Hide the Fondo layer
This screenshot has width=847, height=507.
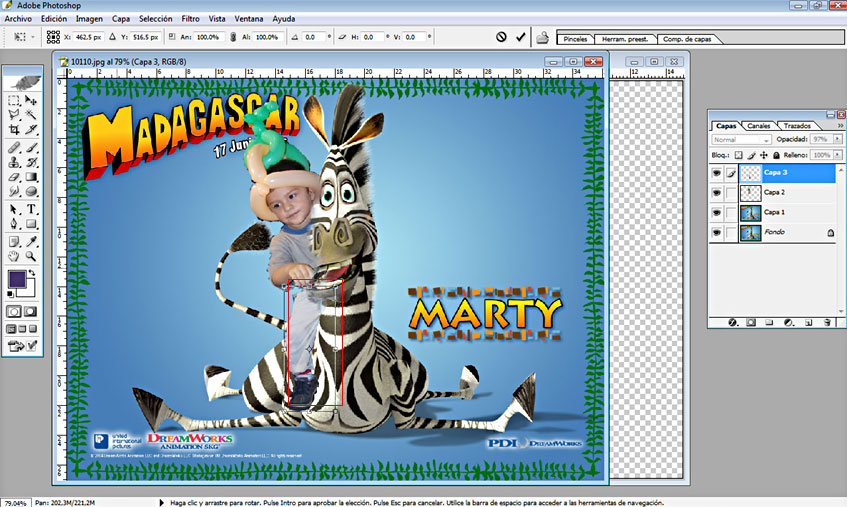point(716,232)
